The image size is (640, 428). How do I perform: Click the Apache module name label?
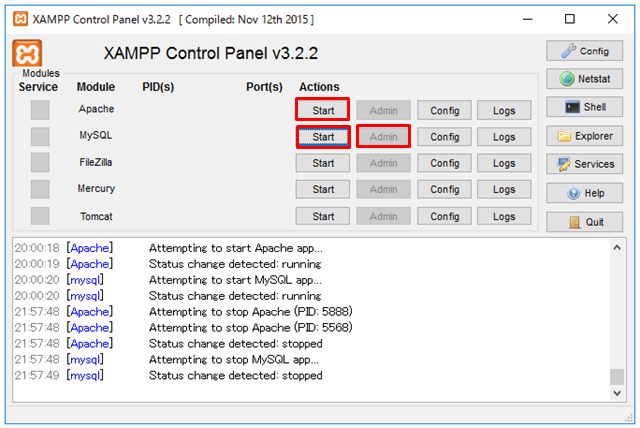pyautogui.click(x=96, y=109)
